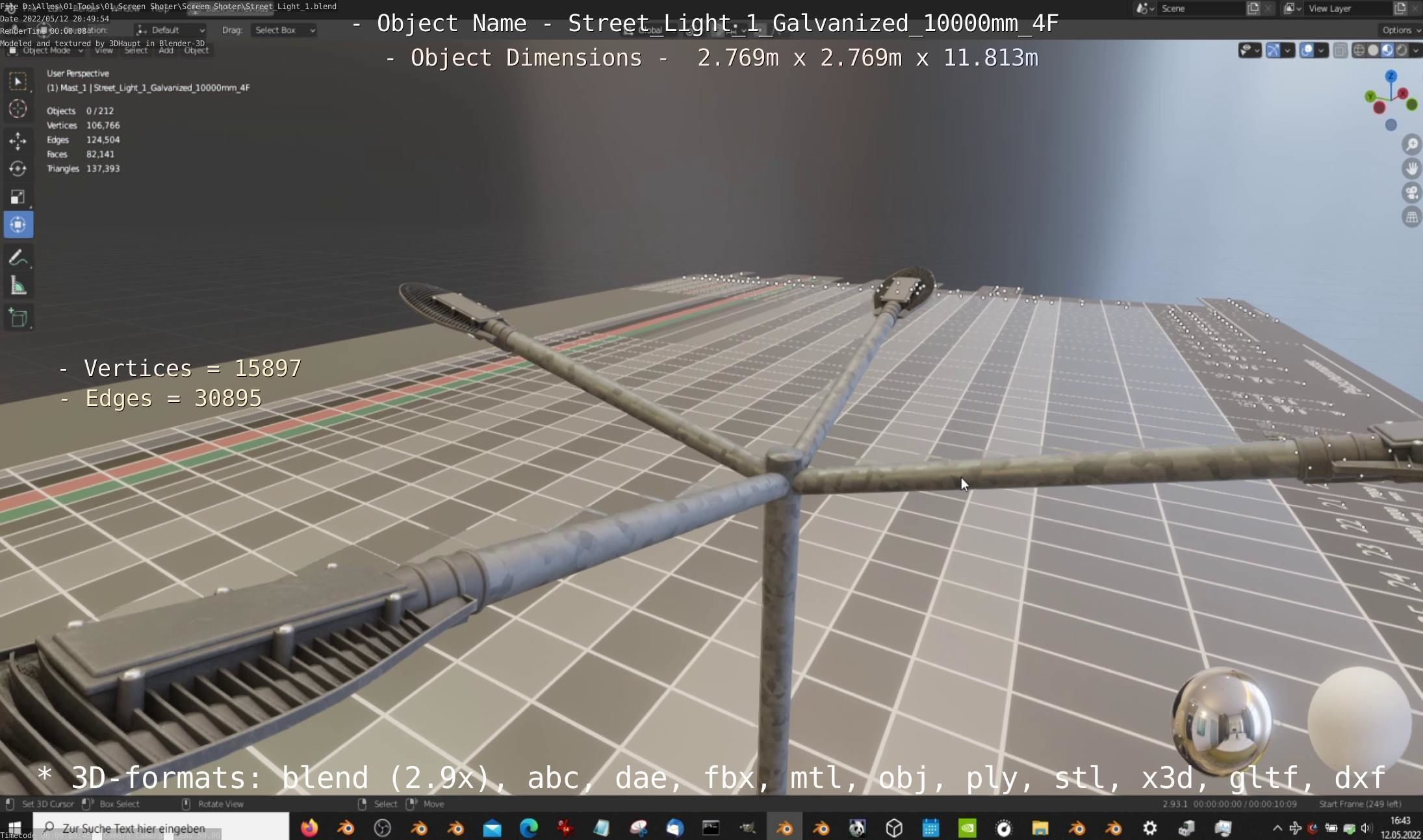Select the Select Box tool
The image size is (1423, 840).
[x=18, y=81]
